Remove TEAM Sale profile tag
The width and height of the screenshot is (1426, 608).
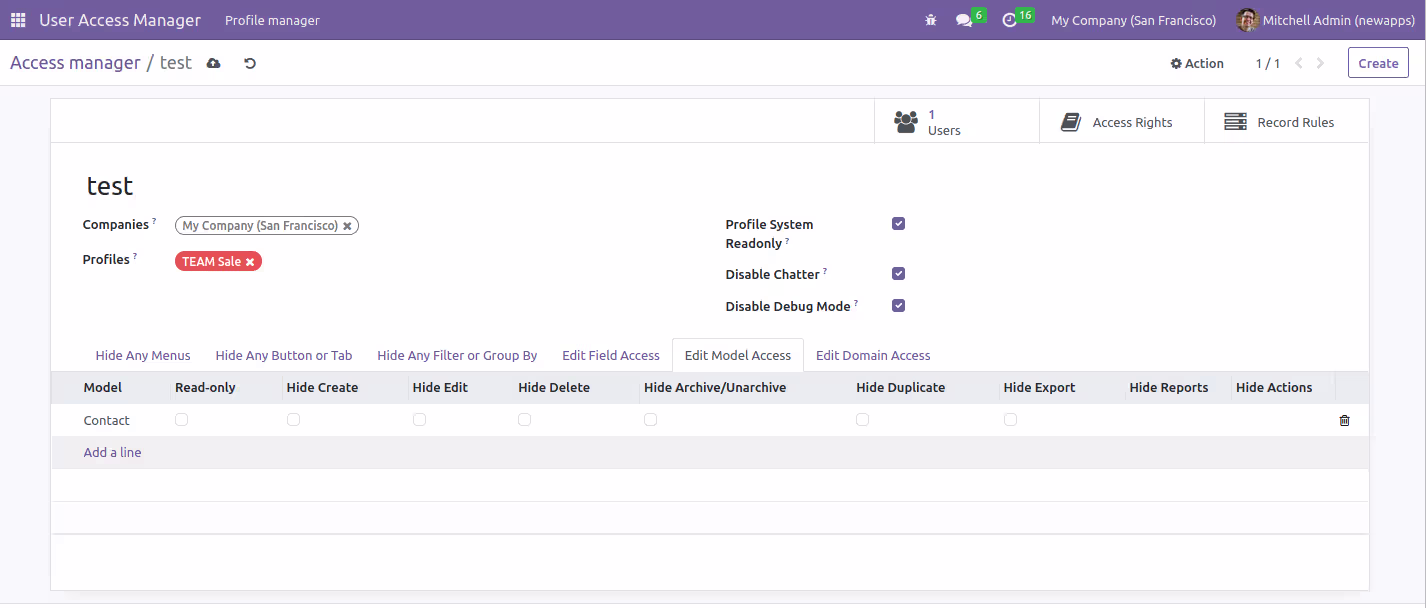250,262
